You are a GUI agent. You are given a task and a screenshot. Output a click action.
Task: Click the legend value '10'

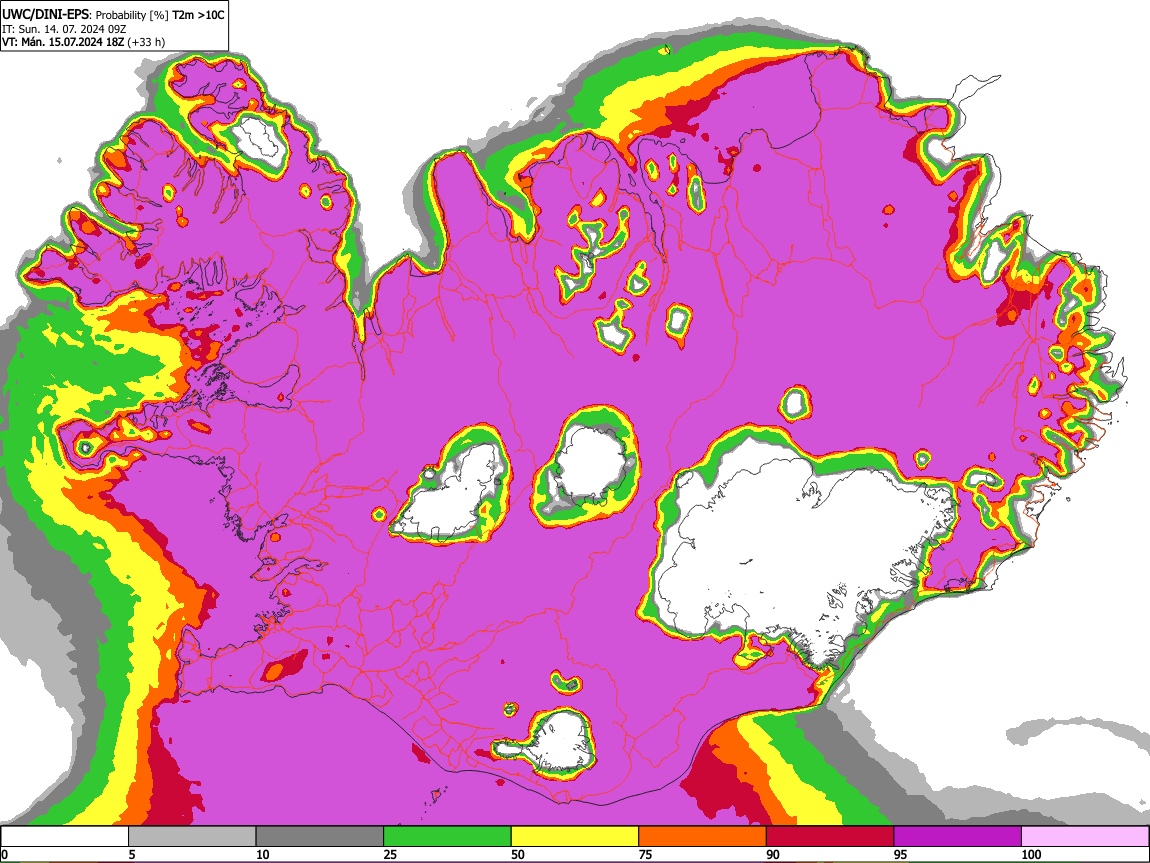(x=263, y=854)
